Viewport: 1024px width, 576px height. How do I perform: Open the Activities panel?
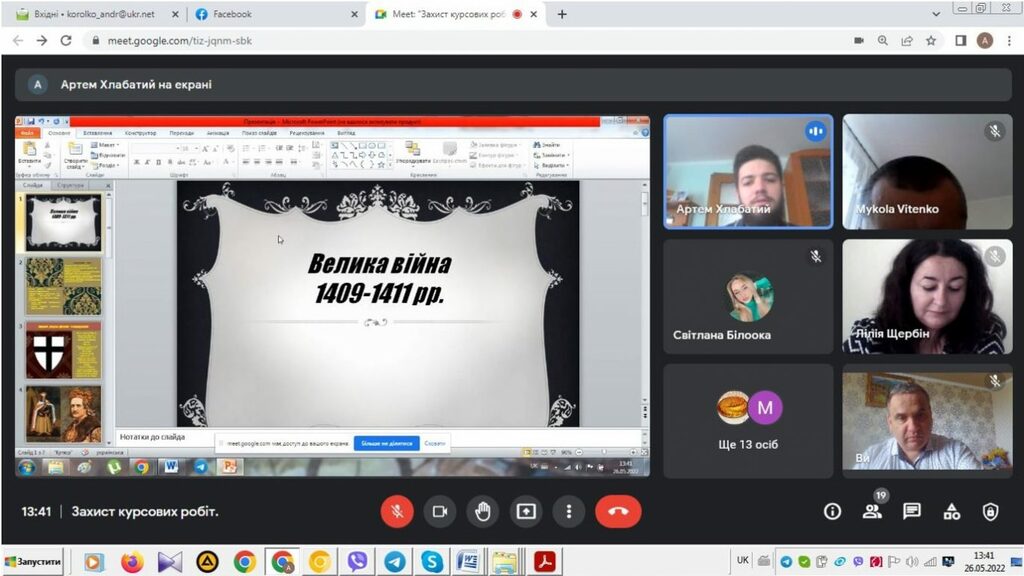(952, 511)
